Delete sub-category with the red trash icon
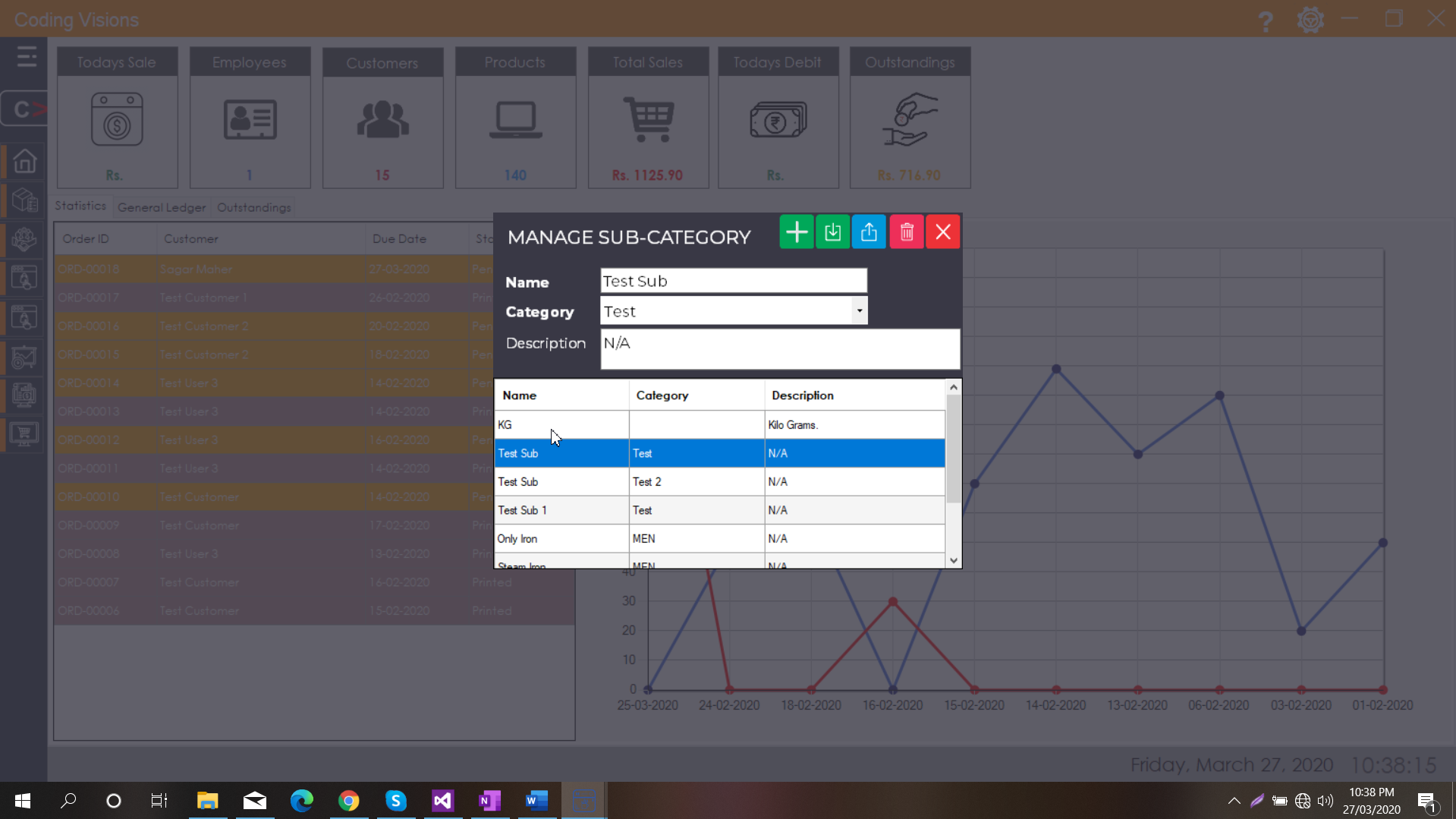Viewport: 1456px width, 819px height. (906, 232)
